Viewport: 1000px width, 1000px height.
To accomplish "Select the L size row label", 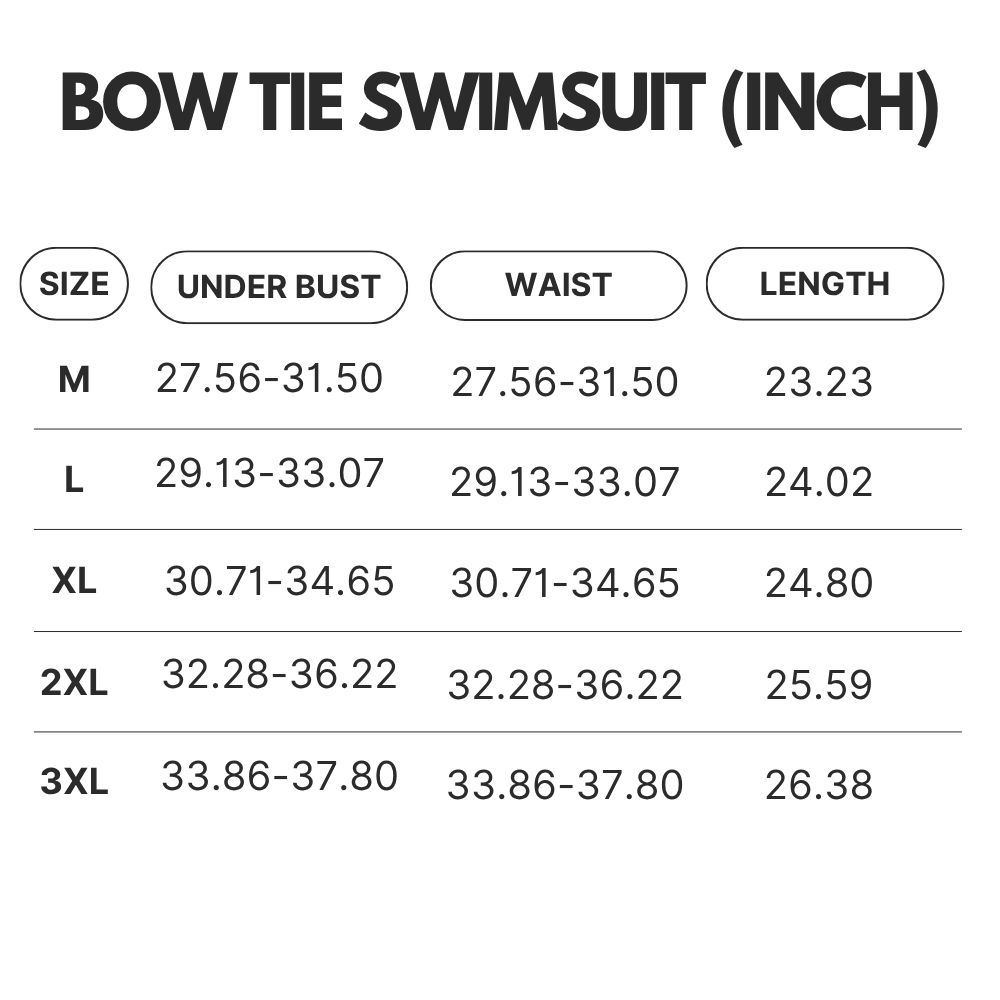I will (74, 480).
